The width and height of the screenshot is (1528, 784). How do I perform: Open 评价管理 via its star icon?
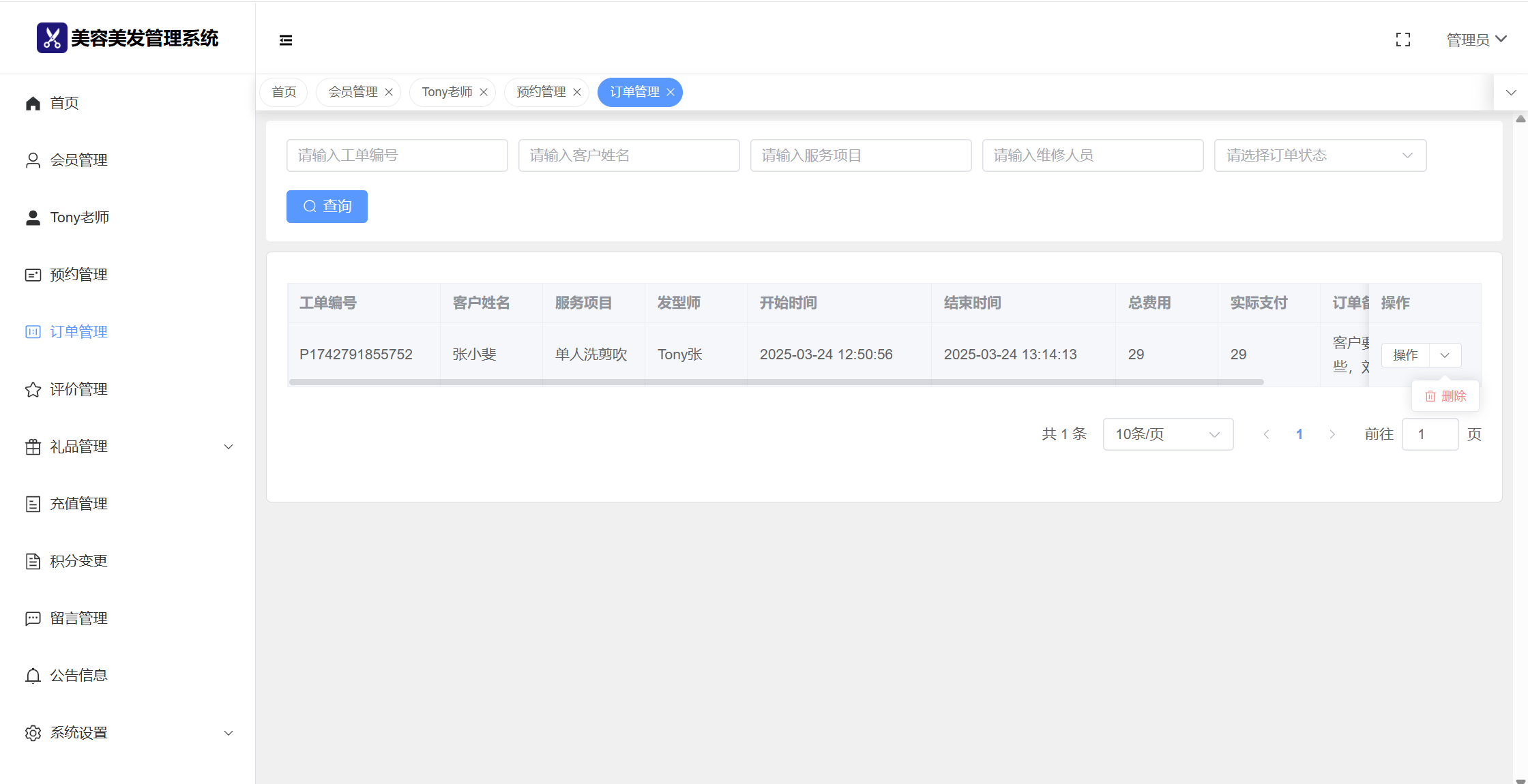(x=33, y=389)
